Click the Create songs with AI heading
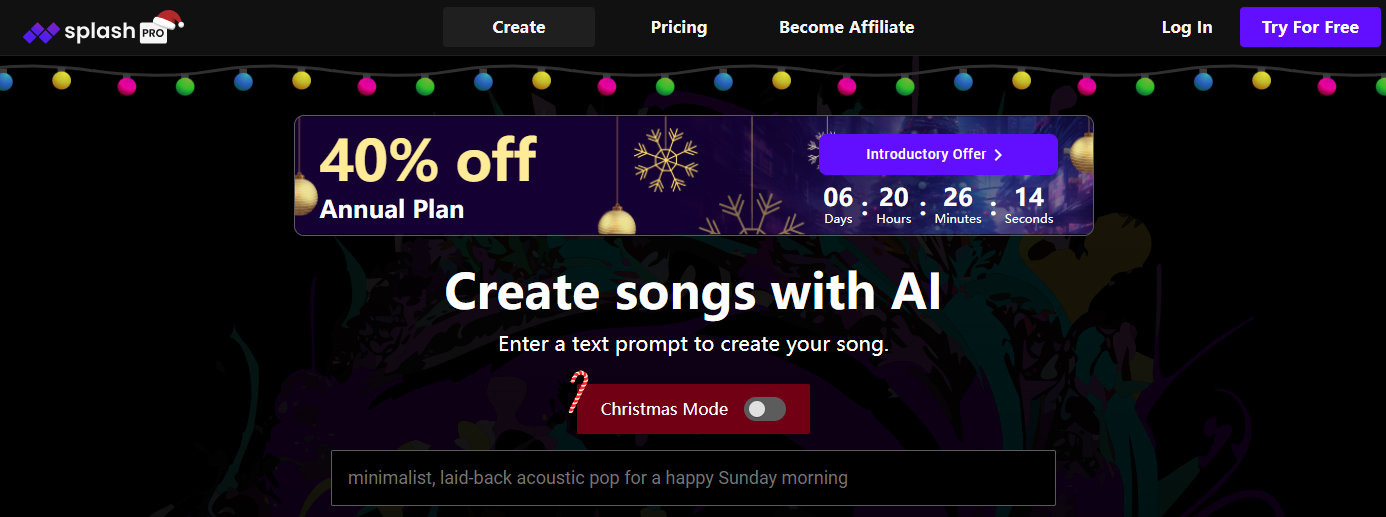This screenshot has height=517, width=1386. click(693, 293)
